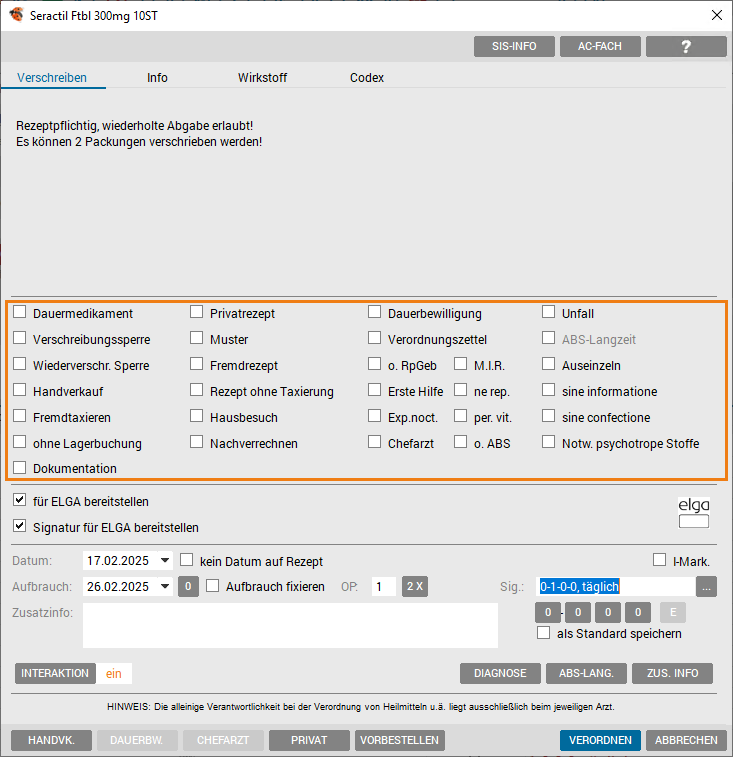Tick the Privatrezept checkbox
Image resolution: width=733 pixels, height=757 pixels.
tap(196, 312)
